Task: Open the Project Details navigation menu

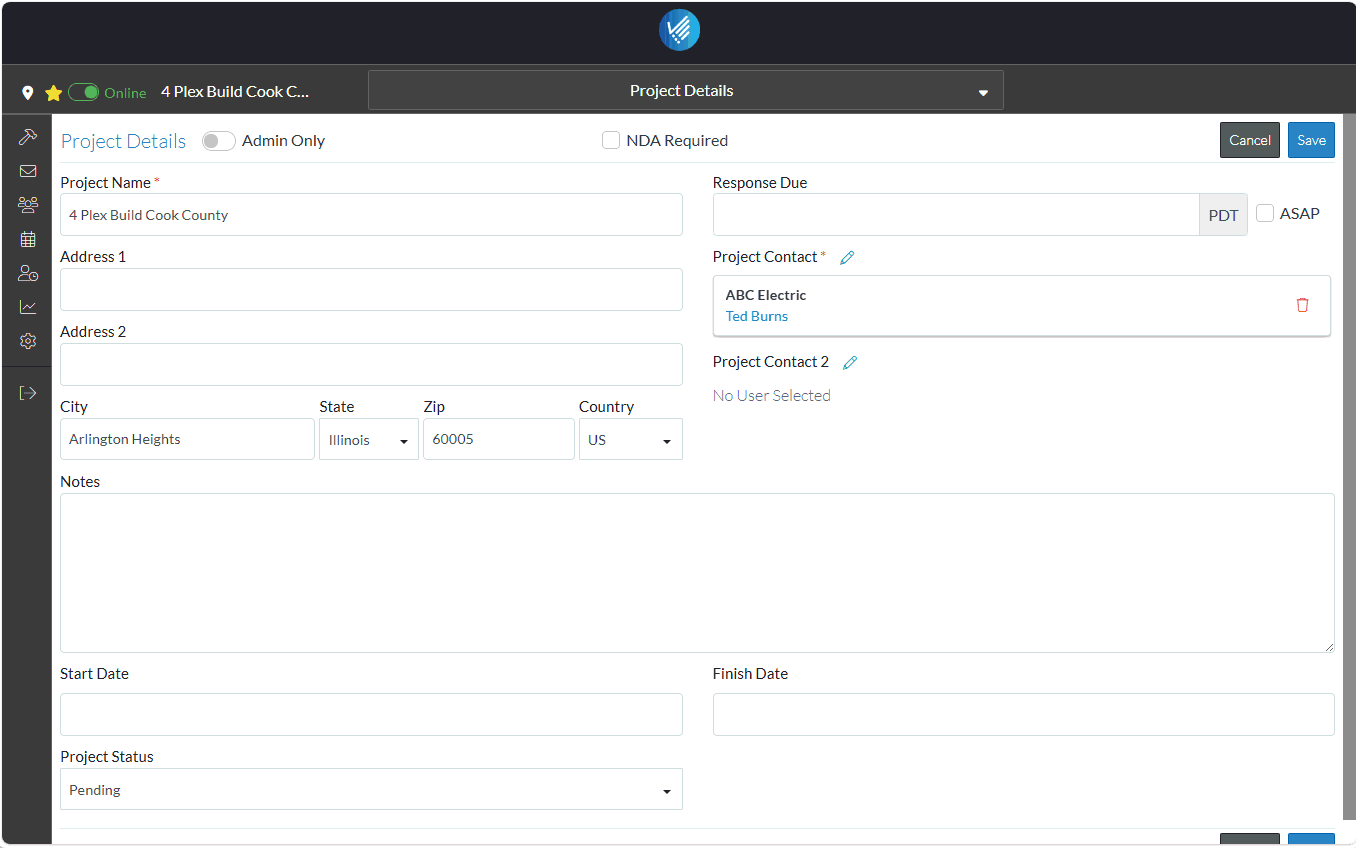Action: [685, 91]
